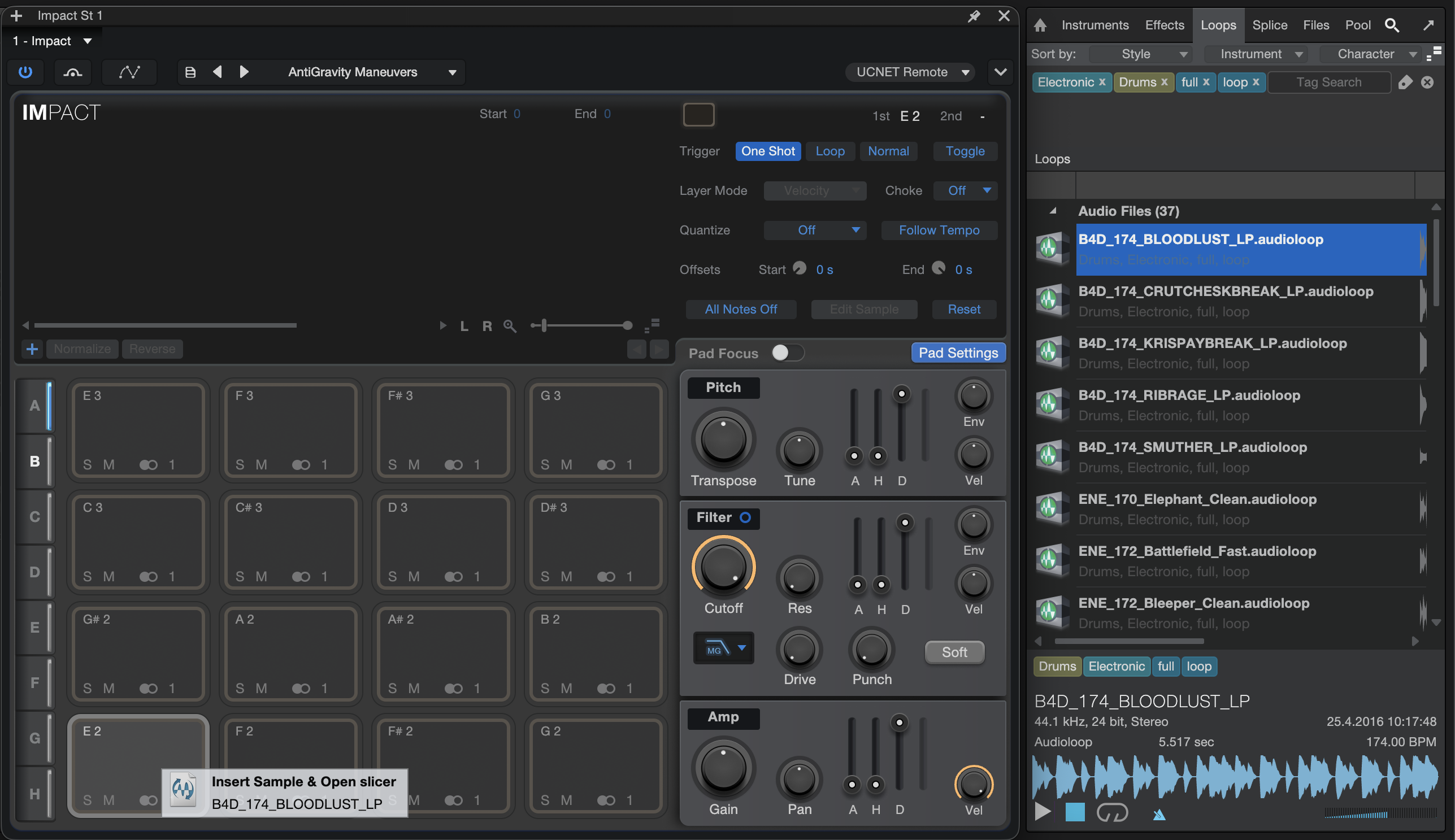Select One Shot trigger mode

(x=768, y=151)
